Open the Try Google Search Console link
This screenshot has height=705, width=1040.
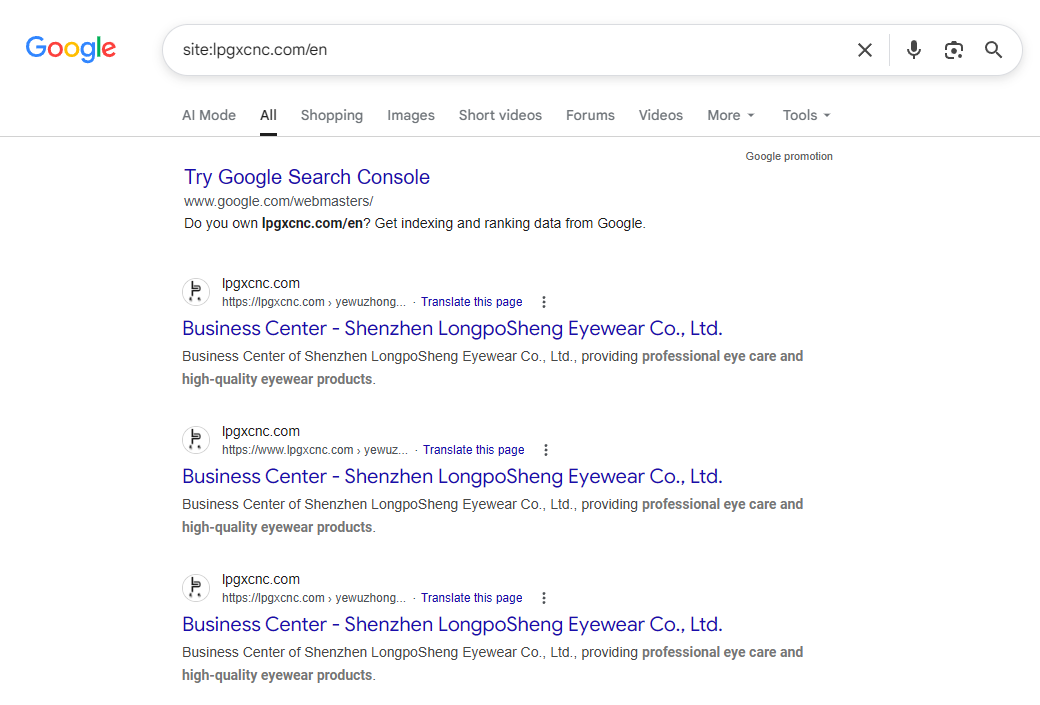pyautogui.click(x=307, y=177)
